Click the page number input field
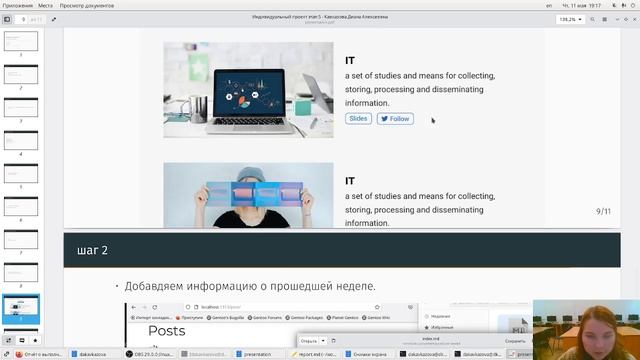Image resolution: width=640 pixels, height=360 pixels. coord(23,19)
